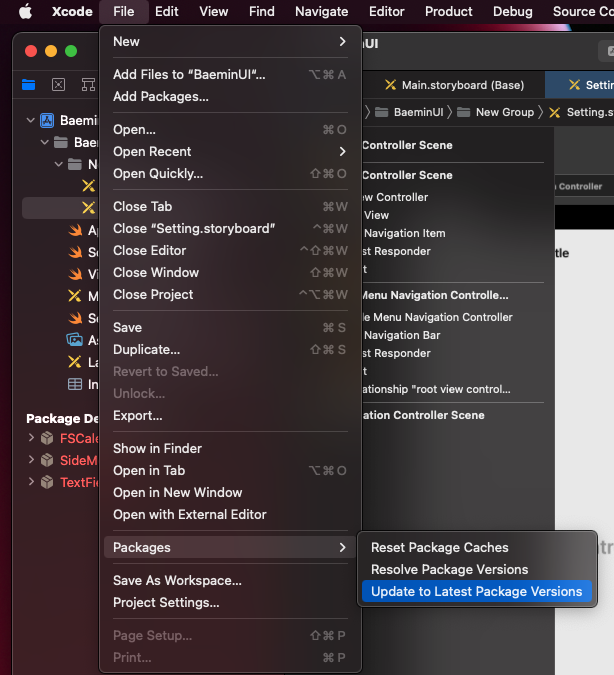Click the BaeminUI folder breadcrumb
Image resolution: width=614 pixels, height=675 pixels.
(409, 112)
